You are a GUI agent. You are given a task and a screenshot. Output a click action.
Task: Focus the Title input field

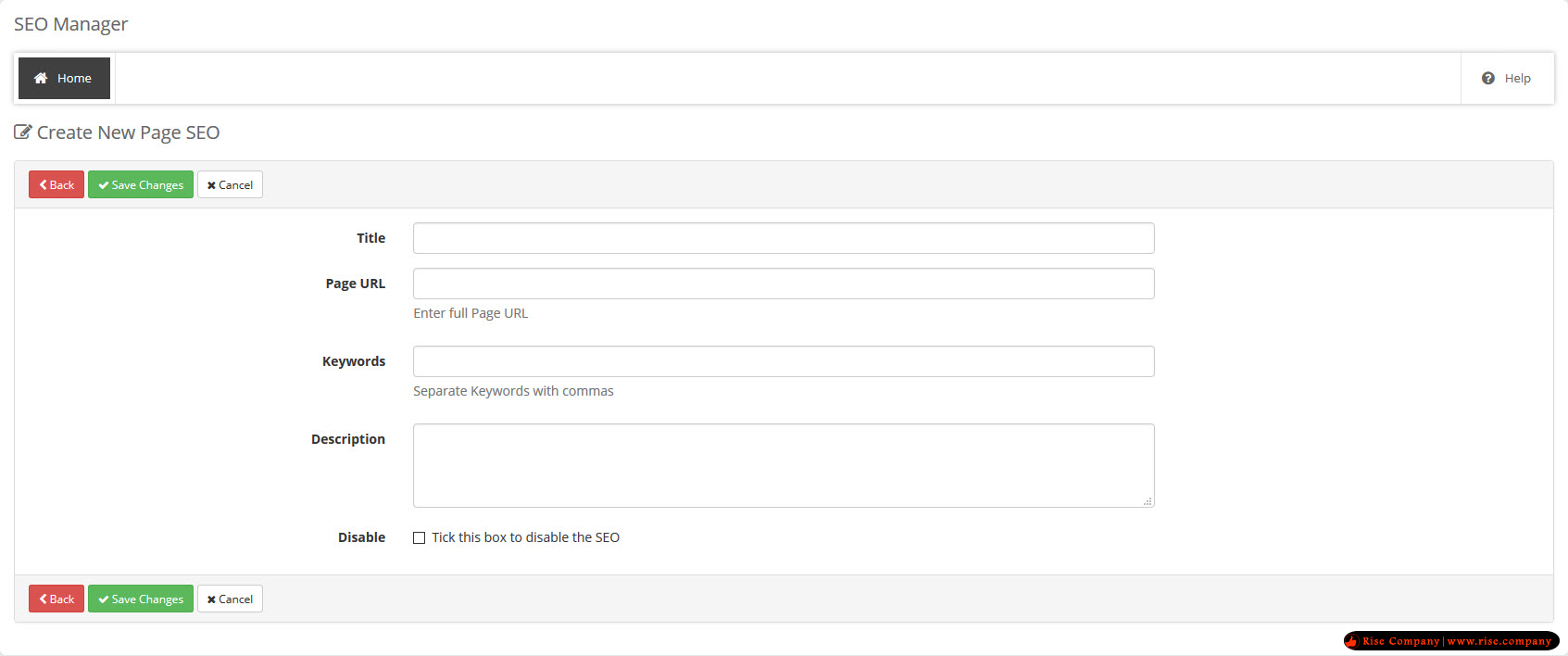click(x=784, y=238)
